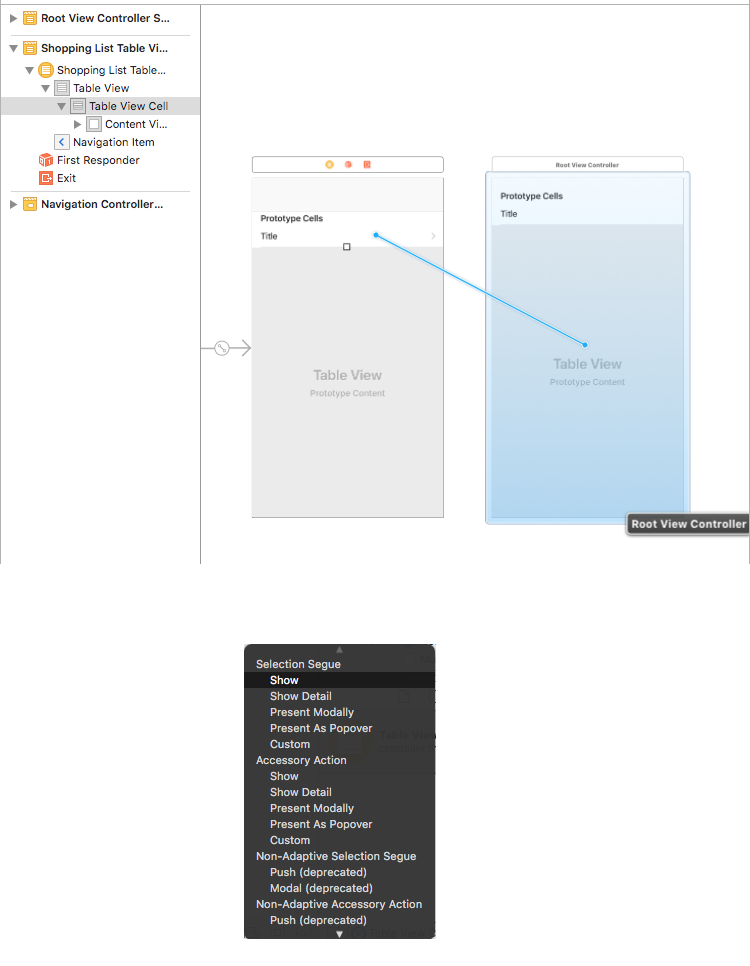Click the First Responder dock icon on canvas
Image resolution: width=750 pixels, height=966 pixels.
coord(348,164)
